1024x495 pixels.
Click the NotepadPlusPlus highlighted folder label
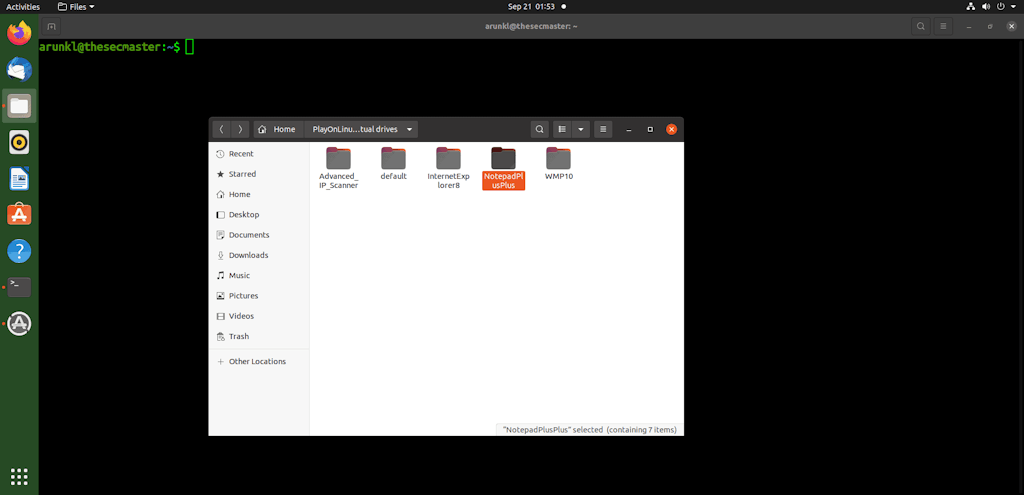click(x=504, y=181)
